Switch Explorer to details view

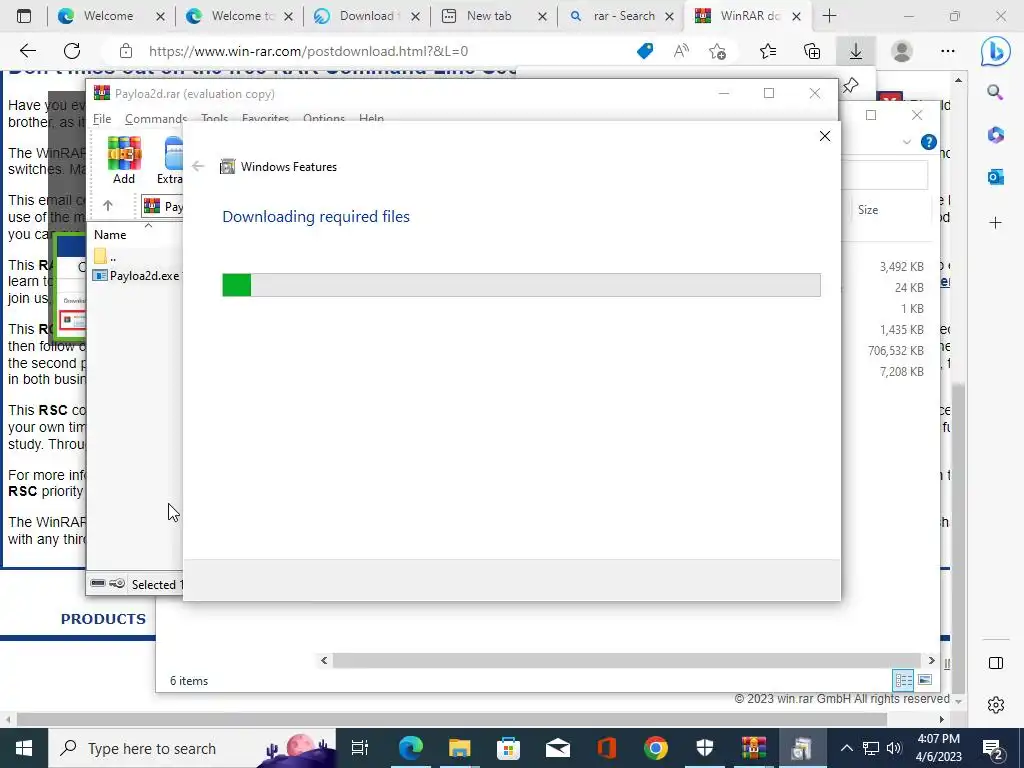click(904, 680)
